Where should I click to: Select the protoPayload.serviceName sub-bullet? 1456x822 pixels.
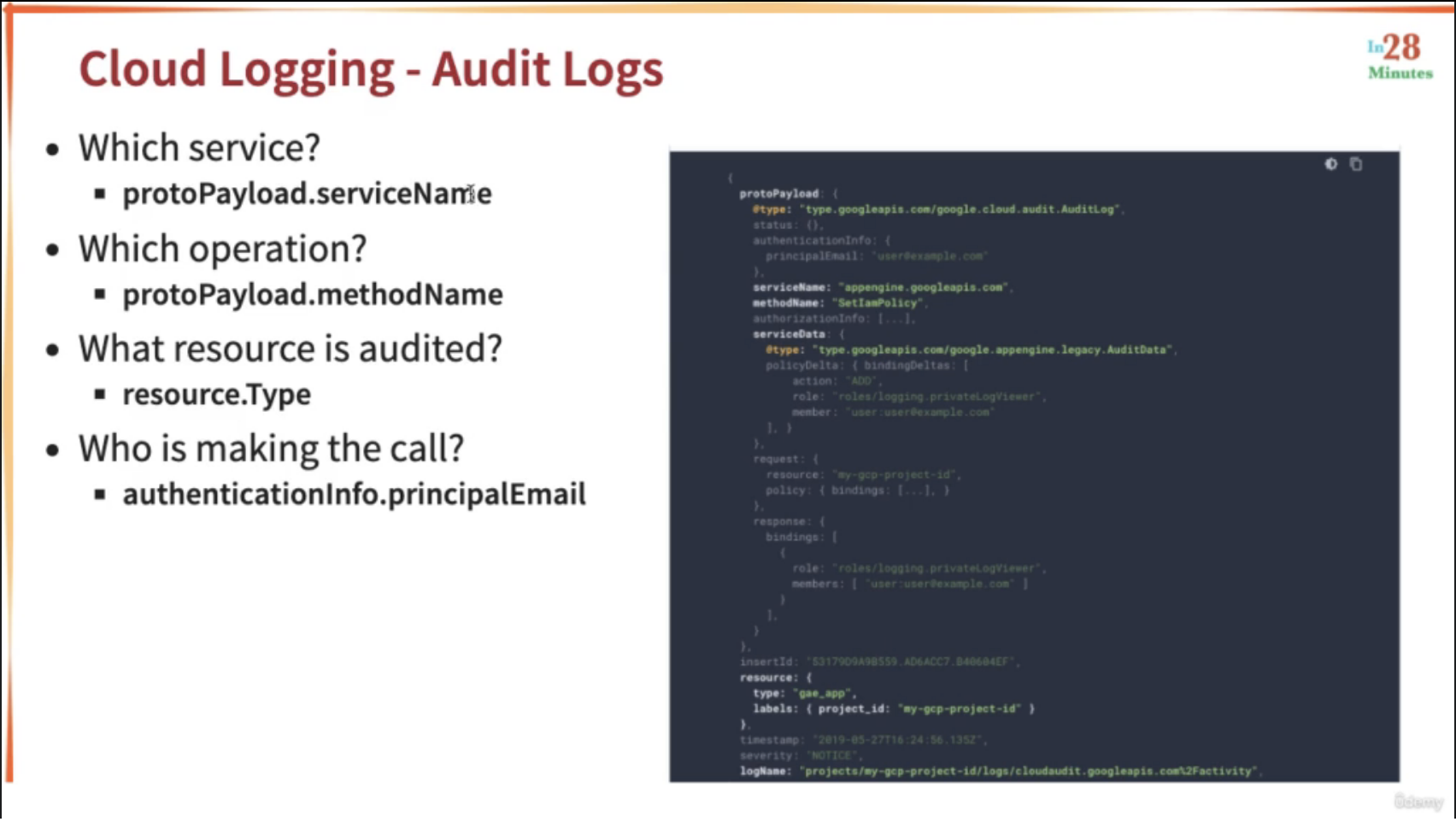pyautogui.click(x=307, y=194)
